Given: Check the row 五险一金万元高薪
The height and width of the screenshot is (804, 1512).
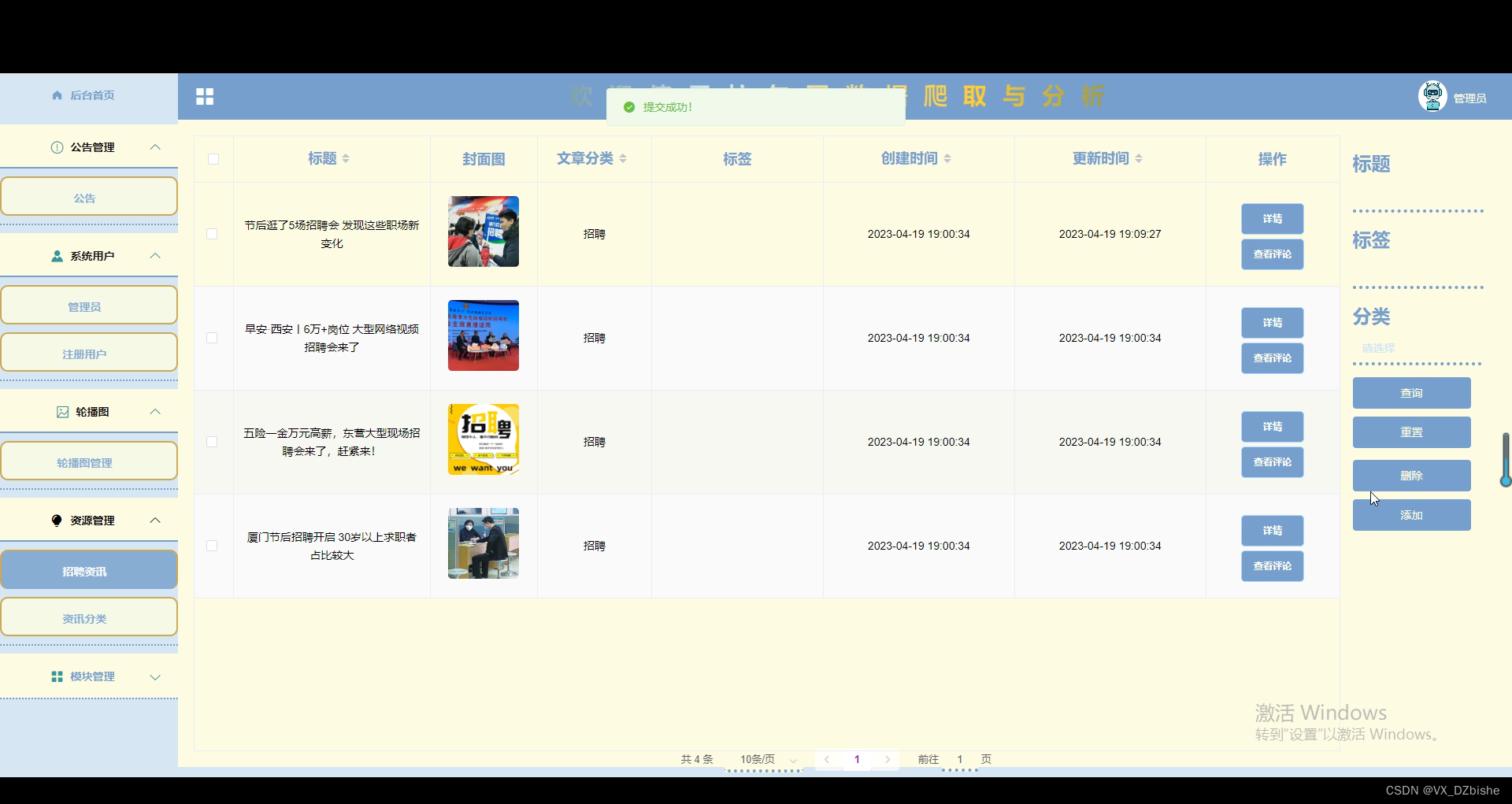Looking at the screenshot, I should point(212,442).
